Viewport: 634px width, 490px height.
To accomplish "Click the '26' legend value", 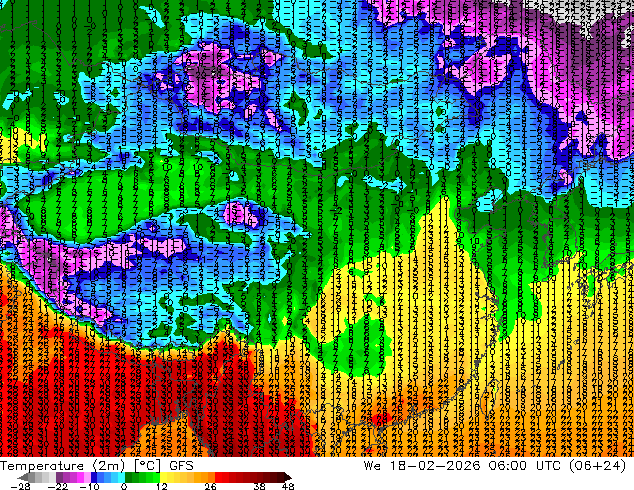I will tap(210, 486).
